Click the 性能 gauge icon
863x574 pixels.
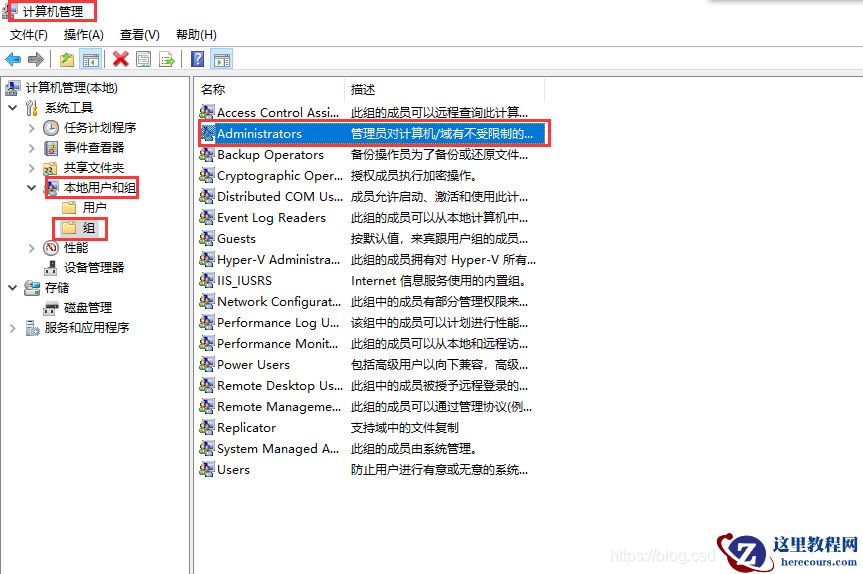click(x=51, y=248)
